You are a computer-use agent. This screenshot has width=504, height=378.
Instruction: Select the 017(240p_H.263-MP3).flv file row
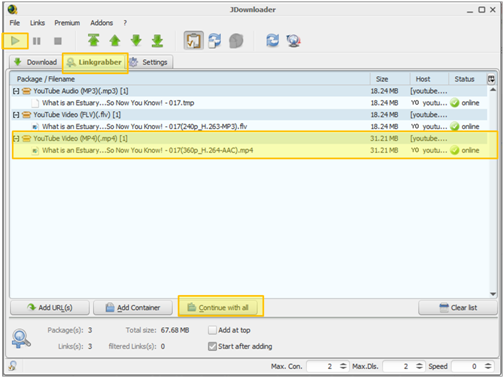(250, 127)
